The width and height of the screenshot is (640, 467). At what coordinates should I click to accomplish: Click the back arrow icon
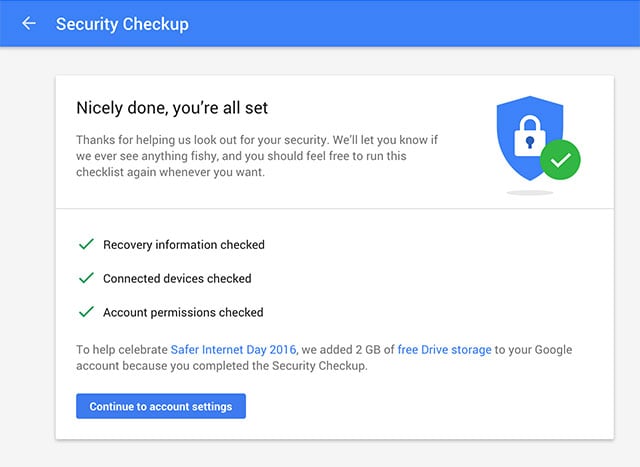pos(29,23)
